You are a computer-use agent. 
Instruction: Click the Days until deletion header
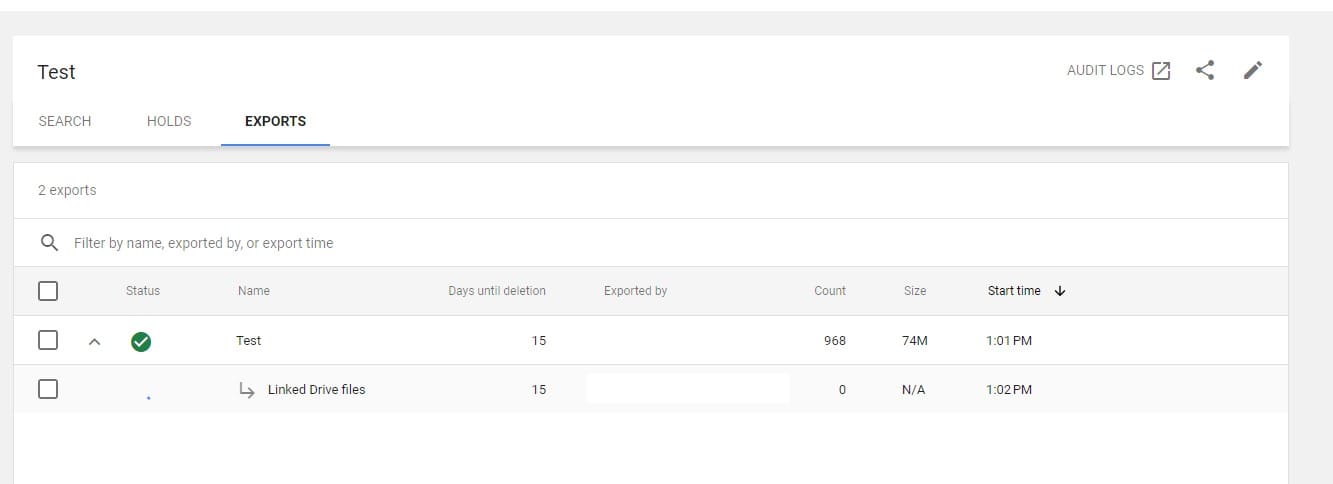pyautogui.click(x=497, y=291)
